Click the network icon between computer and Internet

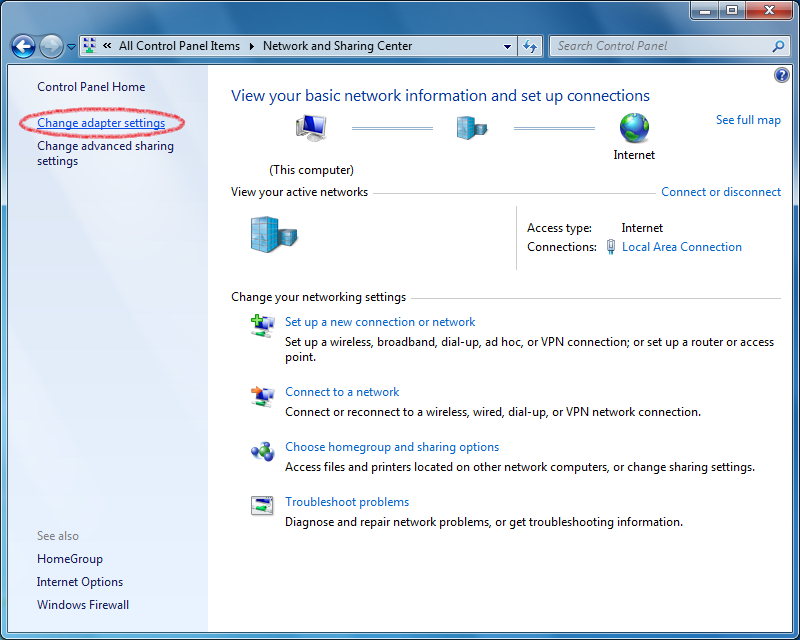(x=472, y=128)
